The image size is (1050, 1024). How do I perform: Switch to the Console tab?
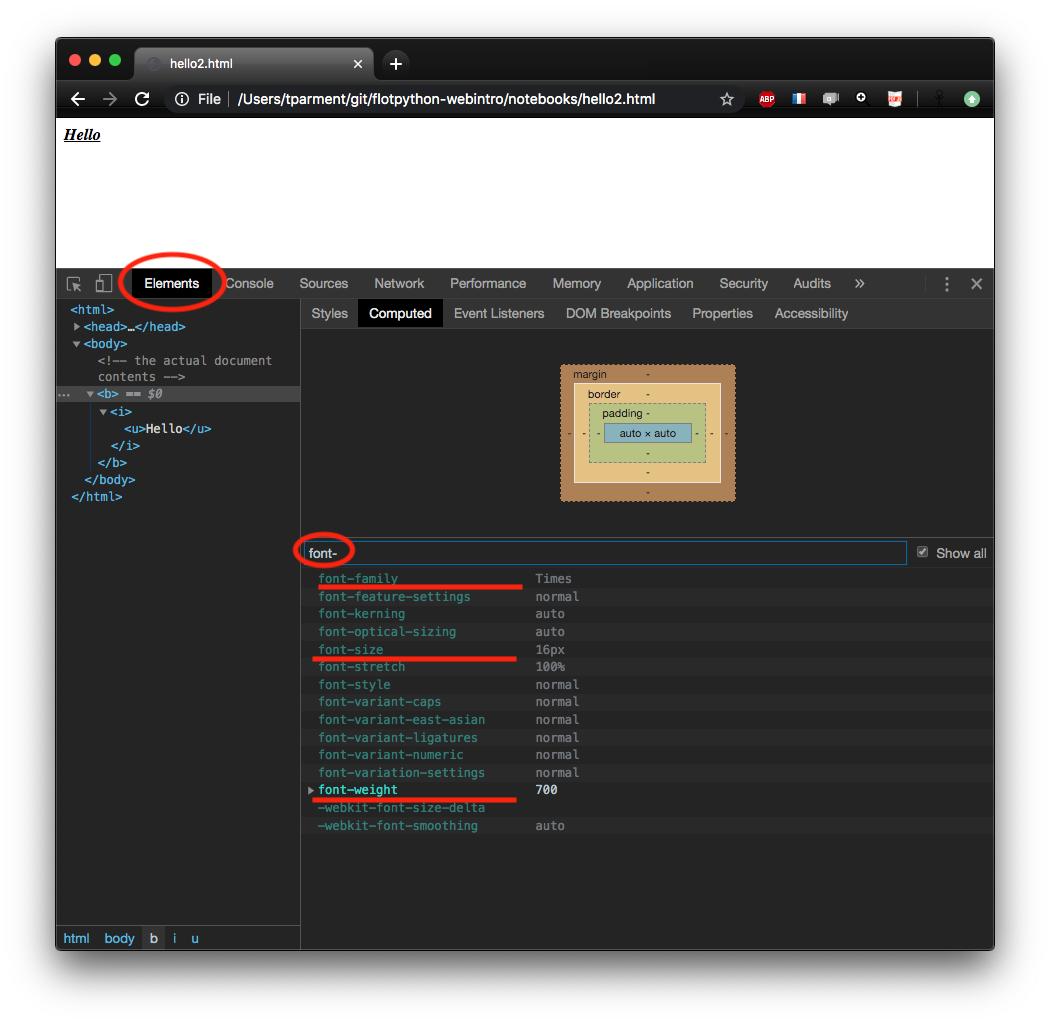(x=248, y=283)
